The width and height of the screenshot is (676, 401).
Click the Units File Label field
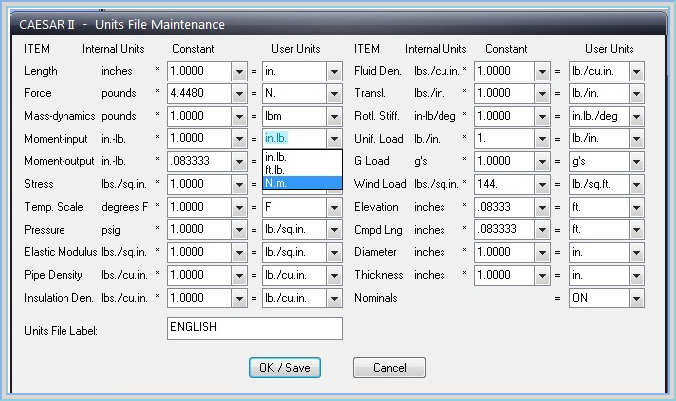(255, 328)
